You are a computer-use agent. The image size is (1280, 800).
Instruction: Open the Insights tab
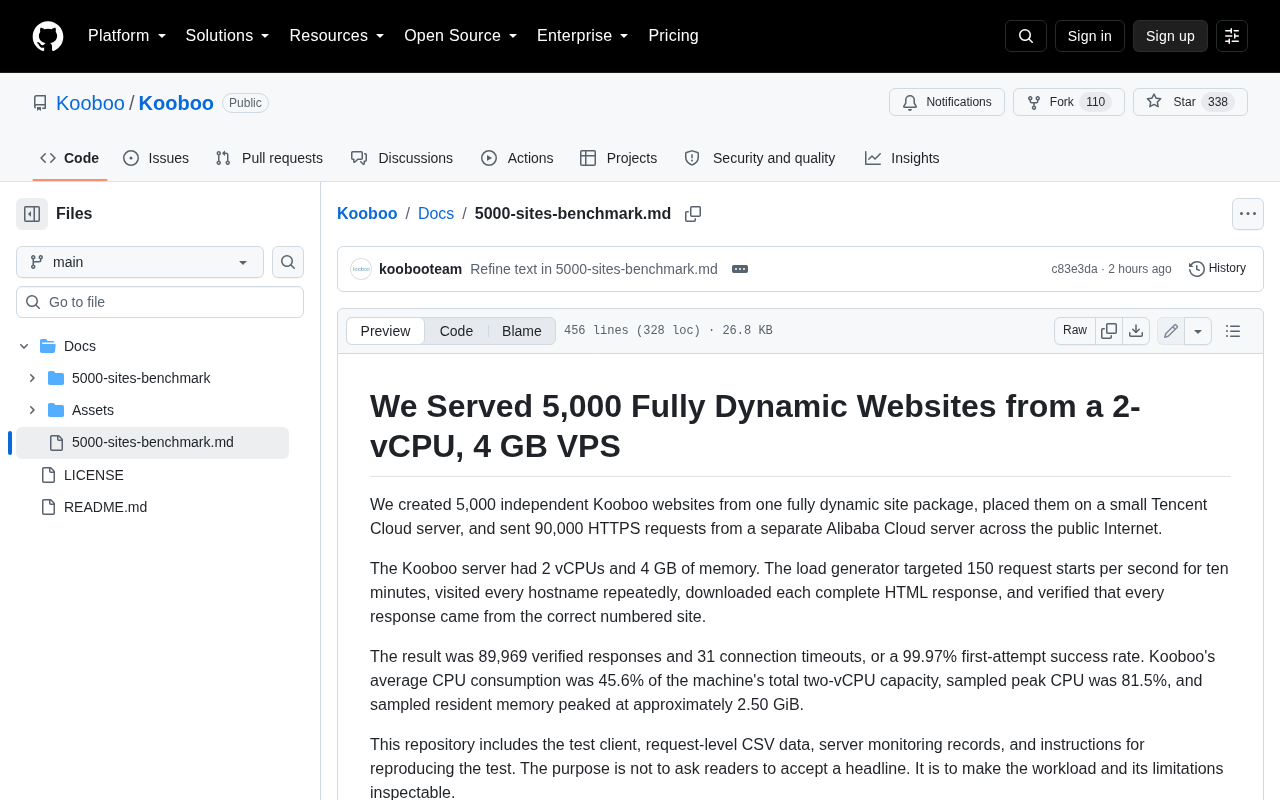902,158
